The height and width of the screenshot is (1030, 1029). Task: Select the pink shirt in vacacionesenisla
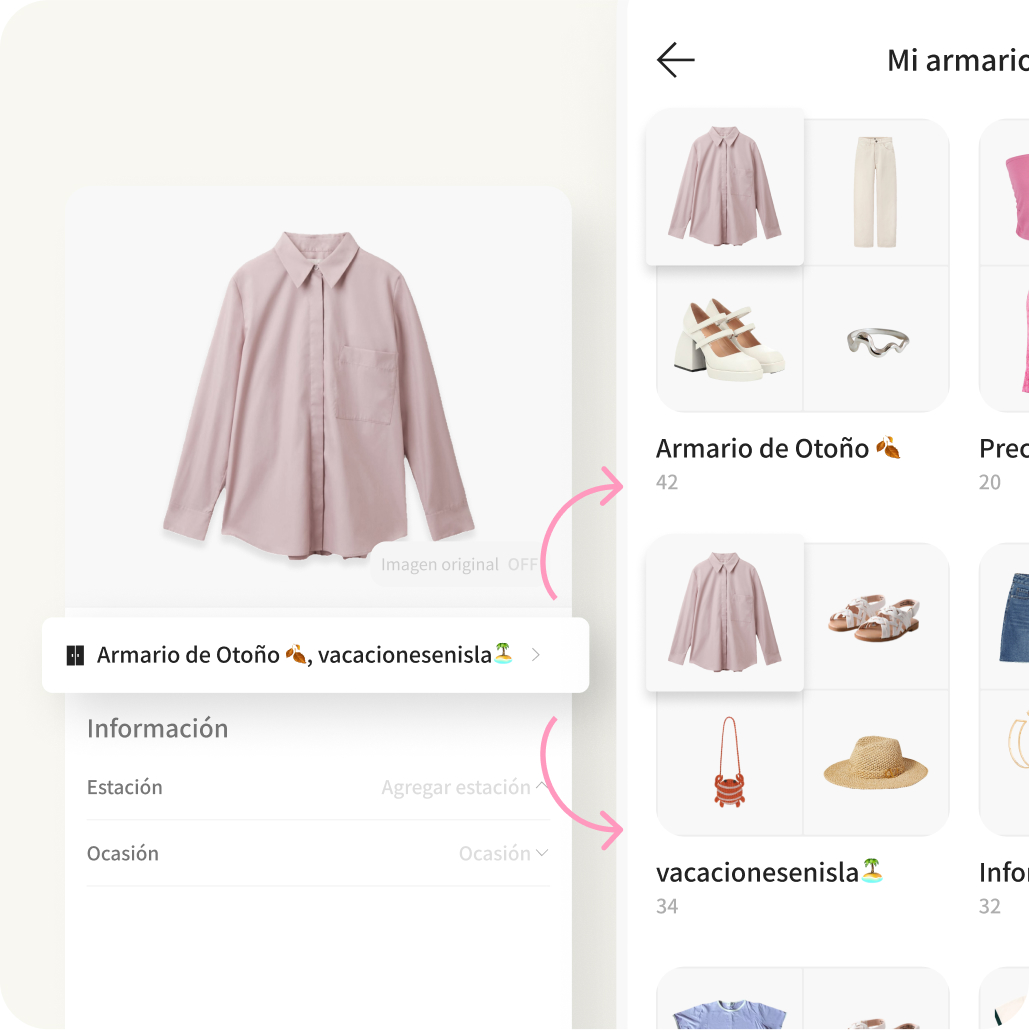(x=725, y=611)
